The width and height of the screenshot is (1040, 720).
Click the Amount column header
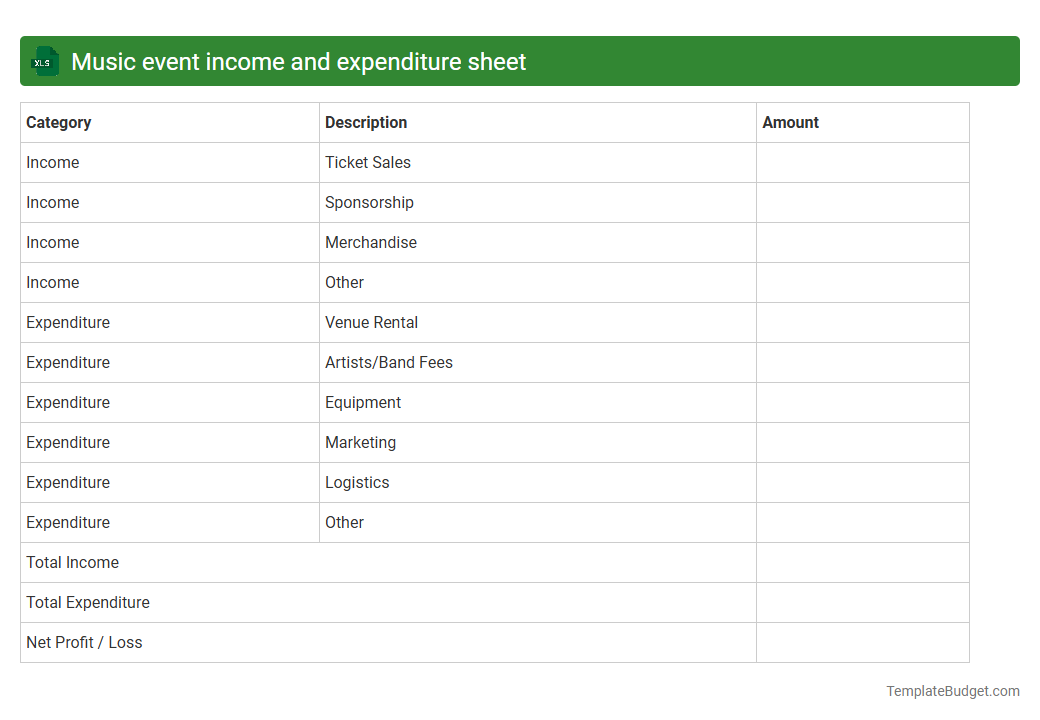[x=790, y=122]
